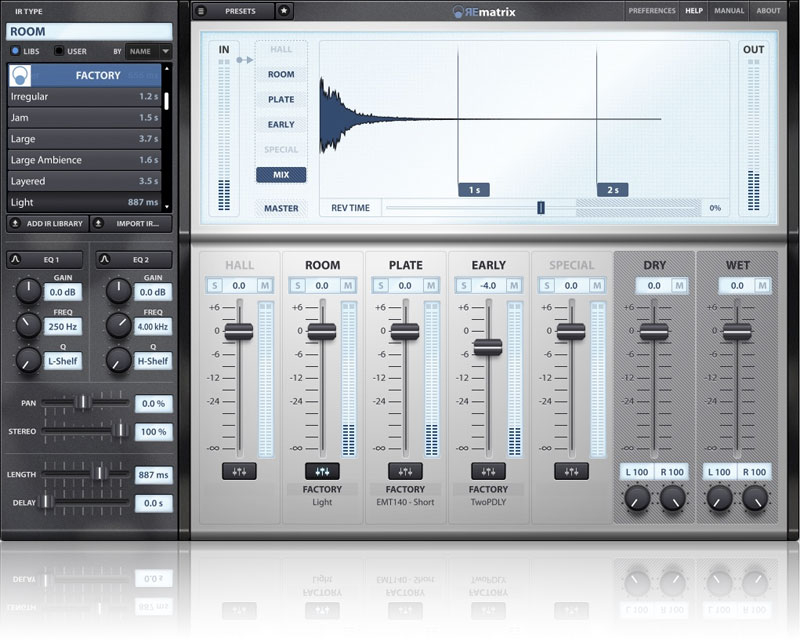Select the Jam impulse response

[x=84, y=118]
